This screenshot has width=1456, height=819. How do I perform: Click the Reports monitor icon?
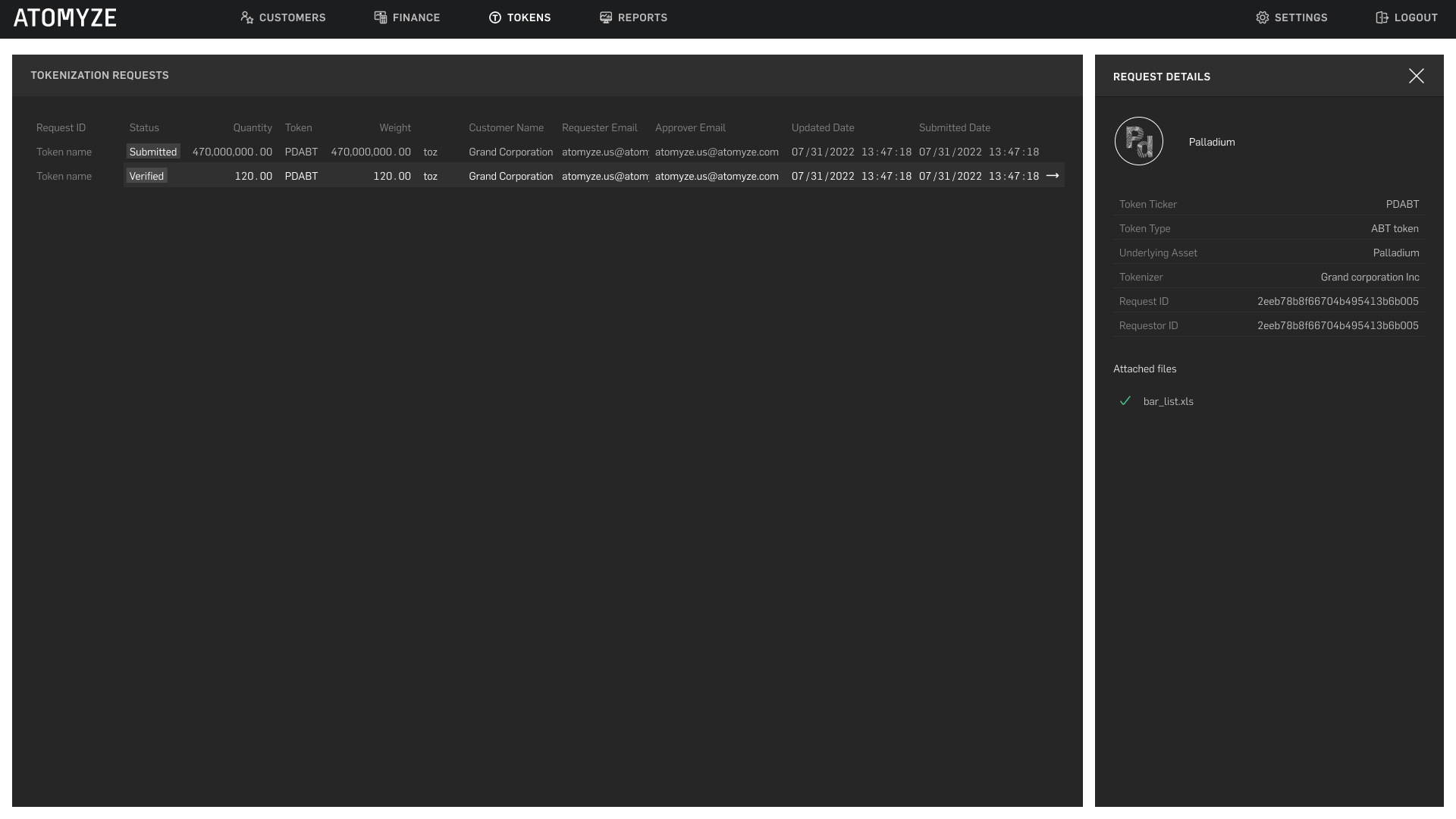[606, 17]
